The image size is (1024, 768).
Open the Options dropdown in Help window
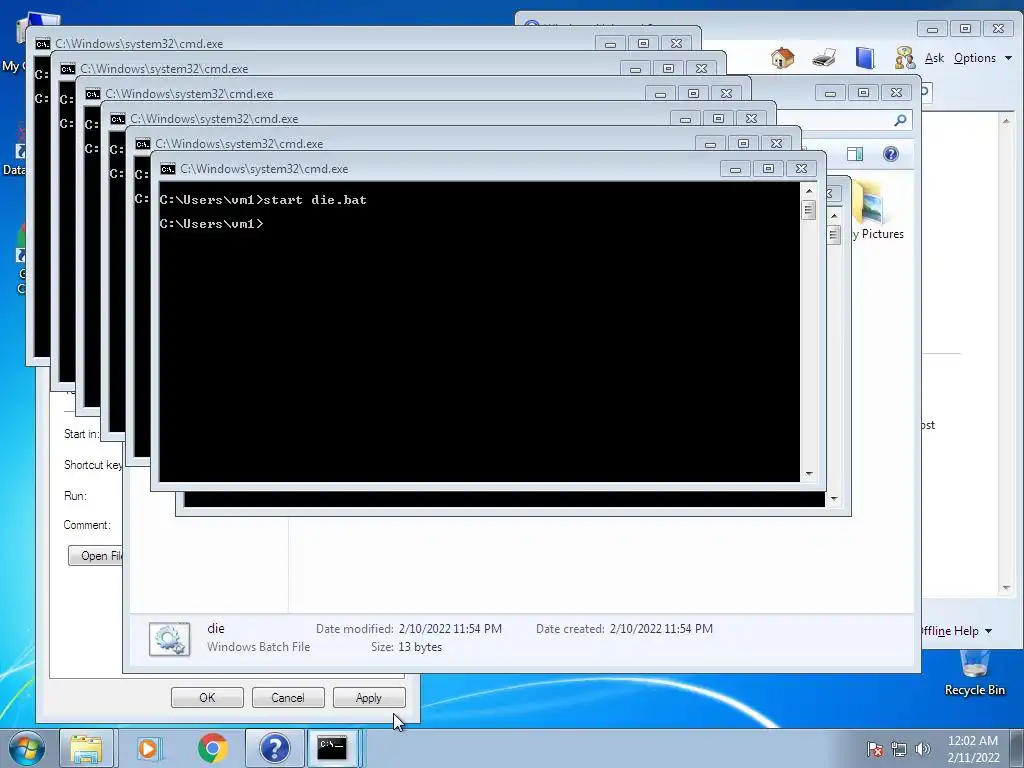coord(982,58)
